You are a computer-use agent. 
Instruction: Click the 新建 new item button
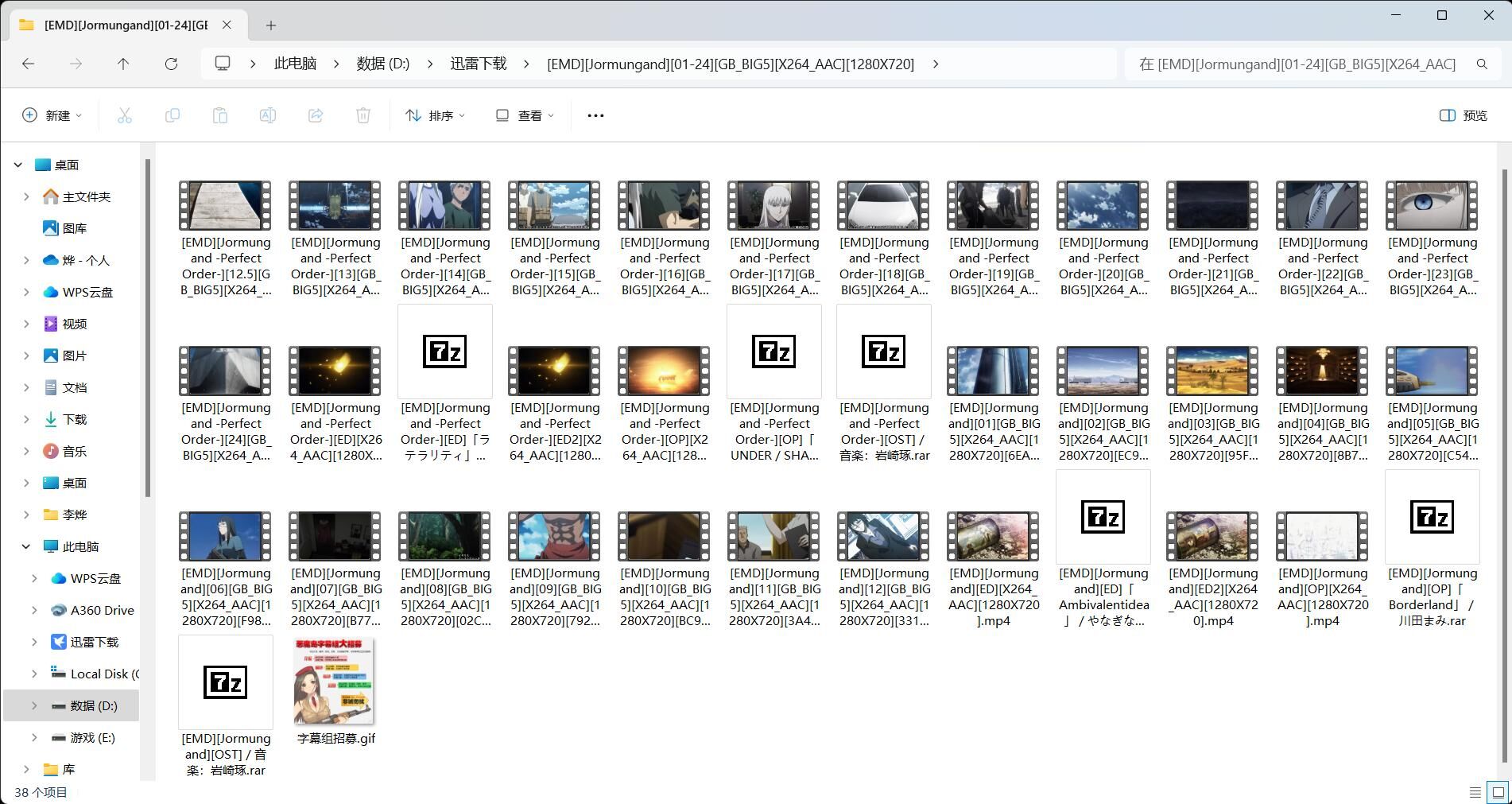(52, 115)
